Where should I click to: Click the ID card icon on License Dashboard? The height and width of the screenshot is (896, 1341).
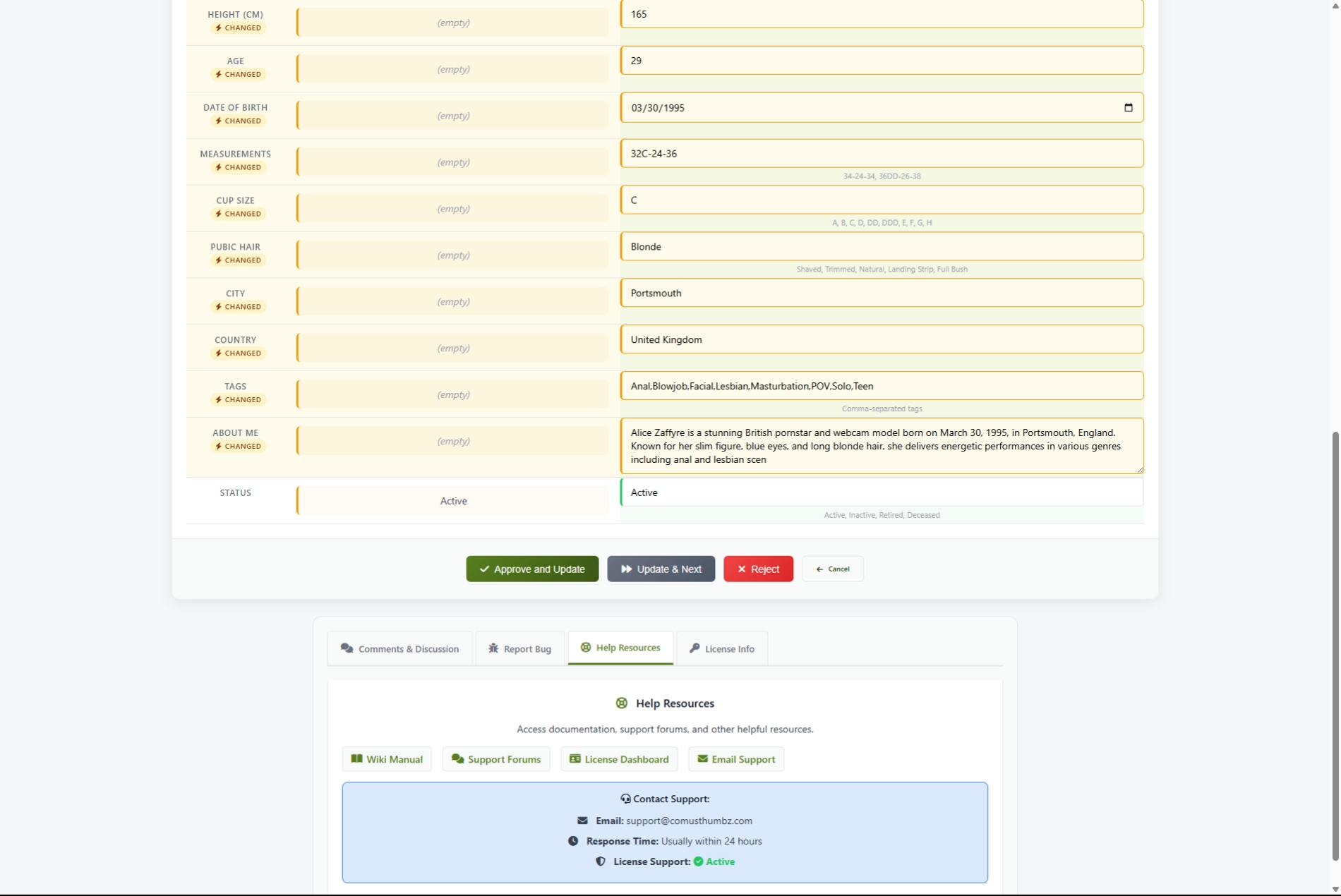pos(575,759)
